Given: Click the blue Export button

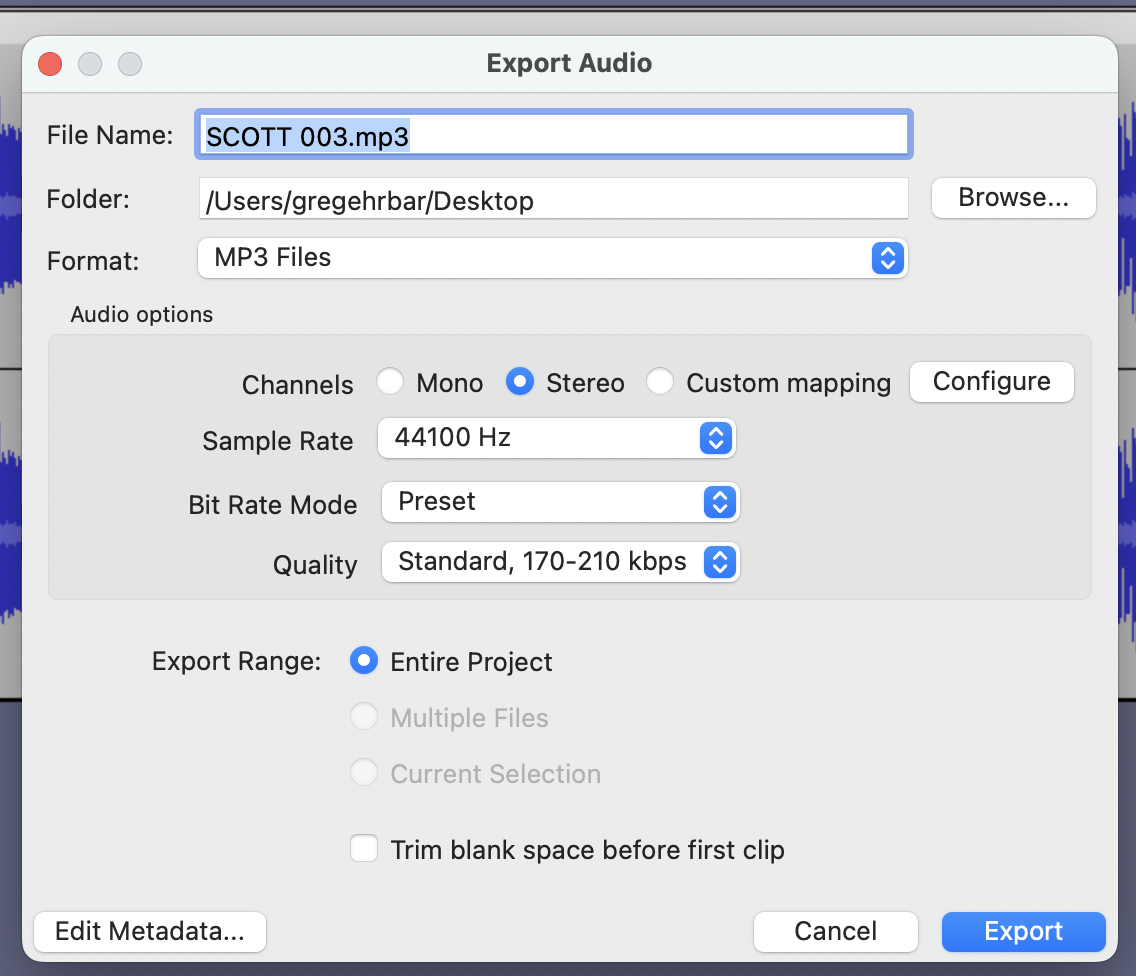Looking at the screenshot, I should pyautogui.click(x=1023, y=932).
